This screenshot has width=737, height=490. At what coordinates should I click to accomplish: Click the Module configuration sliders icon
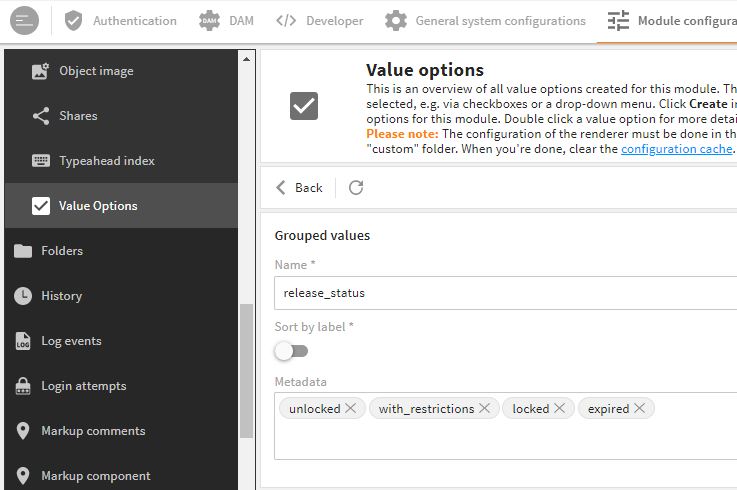point(618,21)
